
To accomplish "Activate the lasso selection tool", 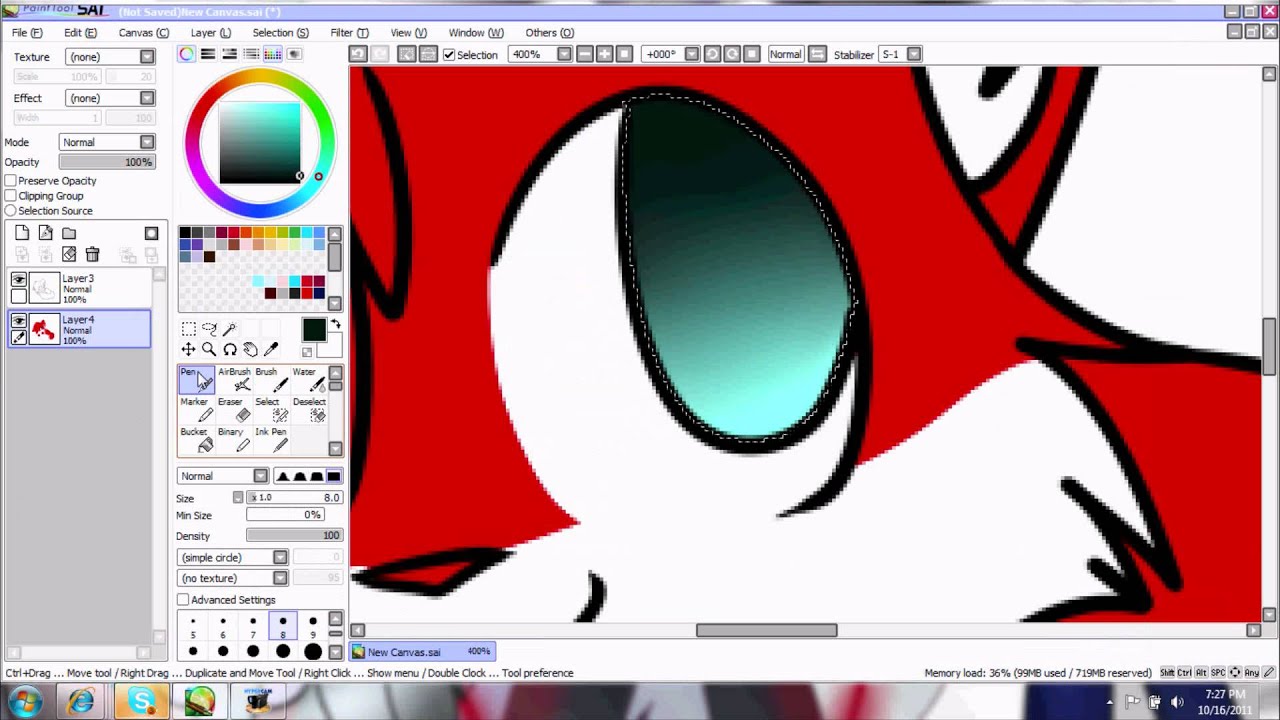I will pyautogui.click(x=209, y=329).
